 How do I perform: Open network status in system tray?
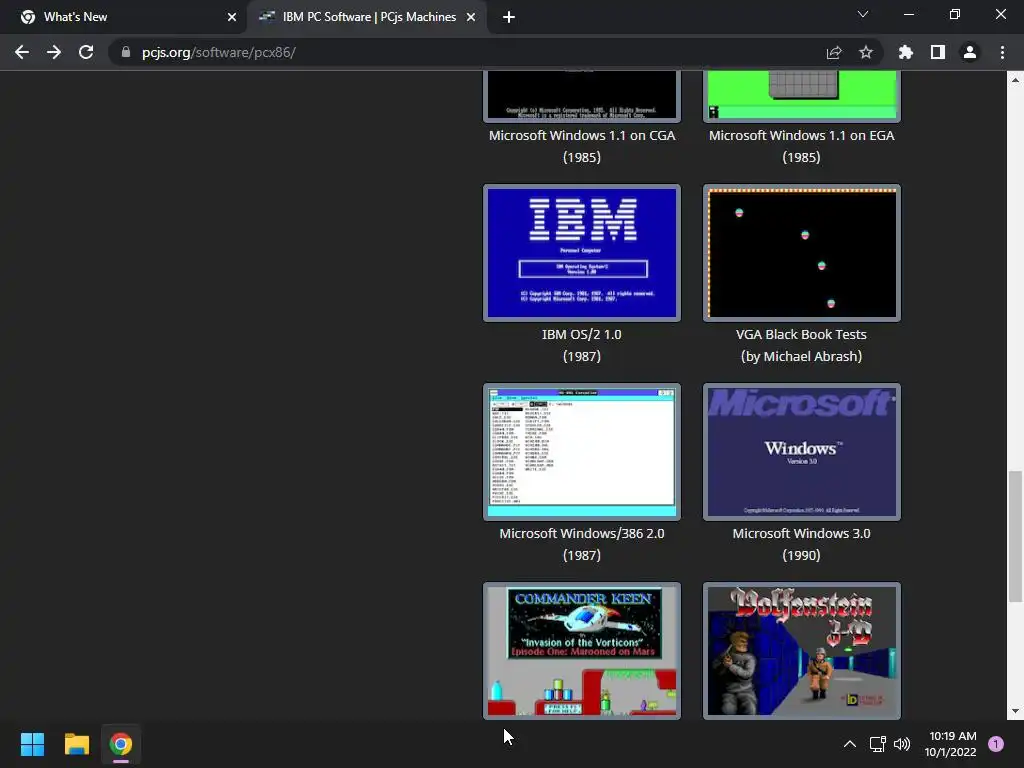(x=877, y=744)
